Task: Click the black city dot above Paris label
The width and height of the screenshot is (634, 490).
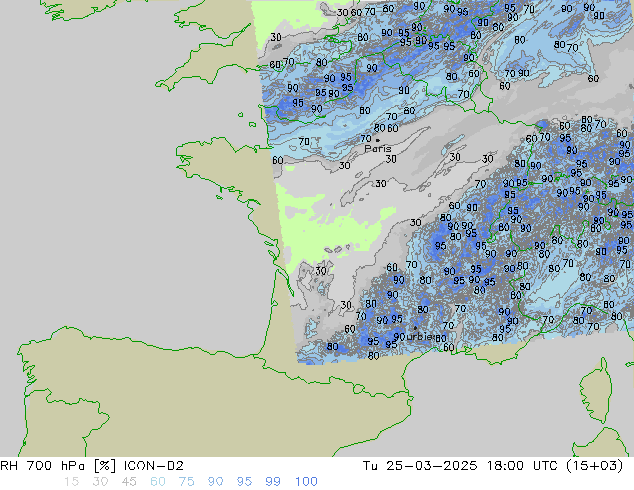Action: pos(378,140)
